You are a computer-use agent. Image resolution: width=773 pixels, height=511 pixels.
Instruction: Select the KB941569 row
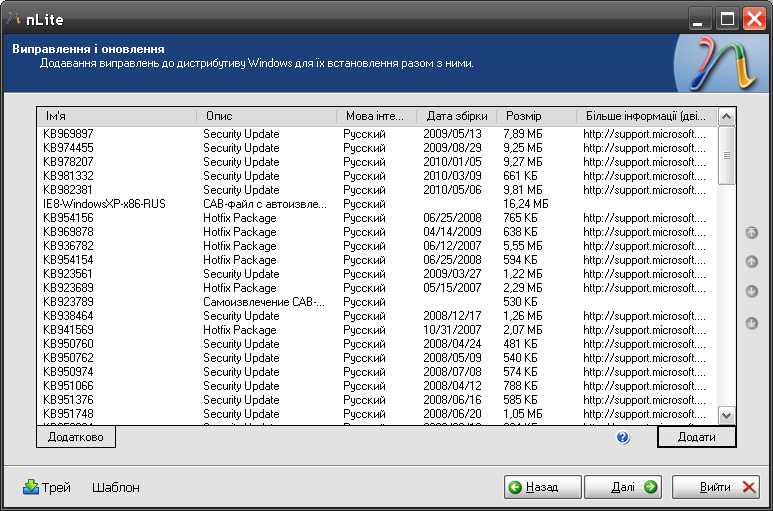[377, 330]
